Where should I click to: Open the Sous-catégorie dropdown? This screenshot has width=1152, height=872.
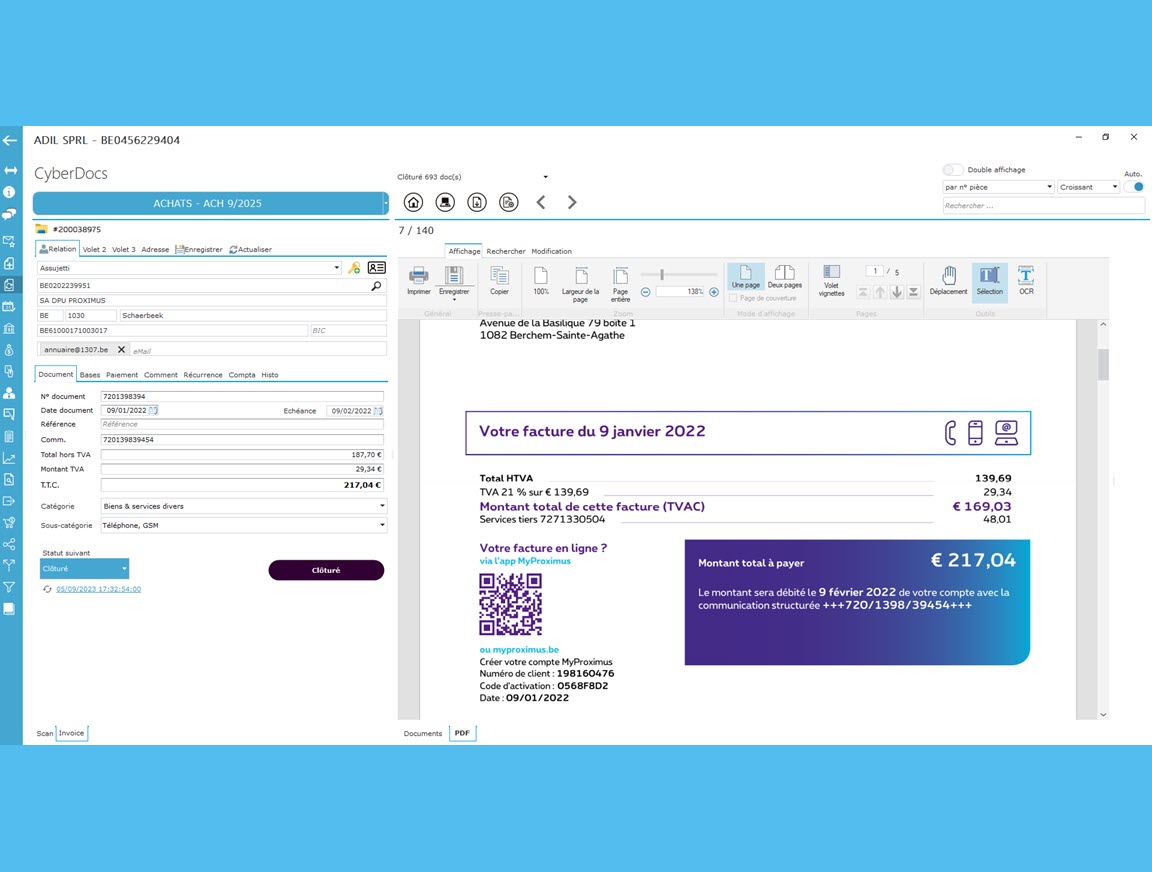(382, 525)
